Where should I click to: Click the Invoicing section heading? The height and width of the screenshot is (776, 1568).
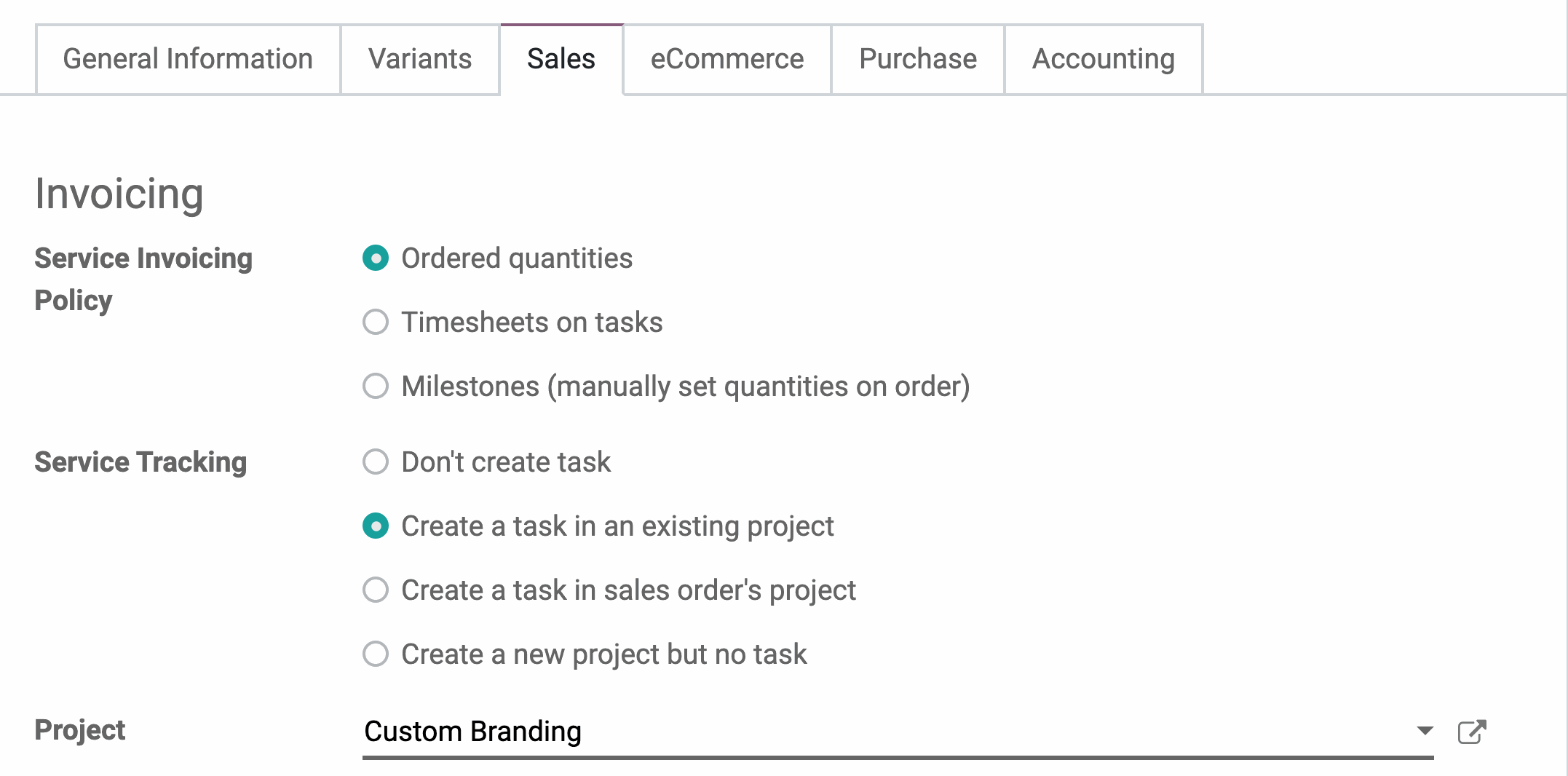click(119, 194)
